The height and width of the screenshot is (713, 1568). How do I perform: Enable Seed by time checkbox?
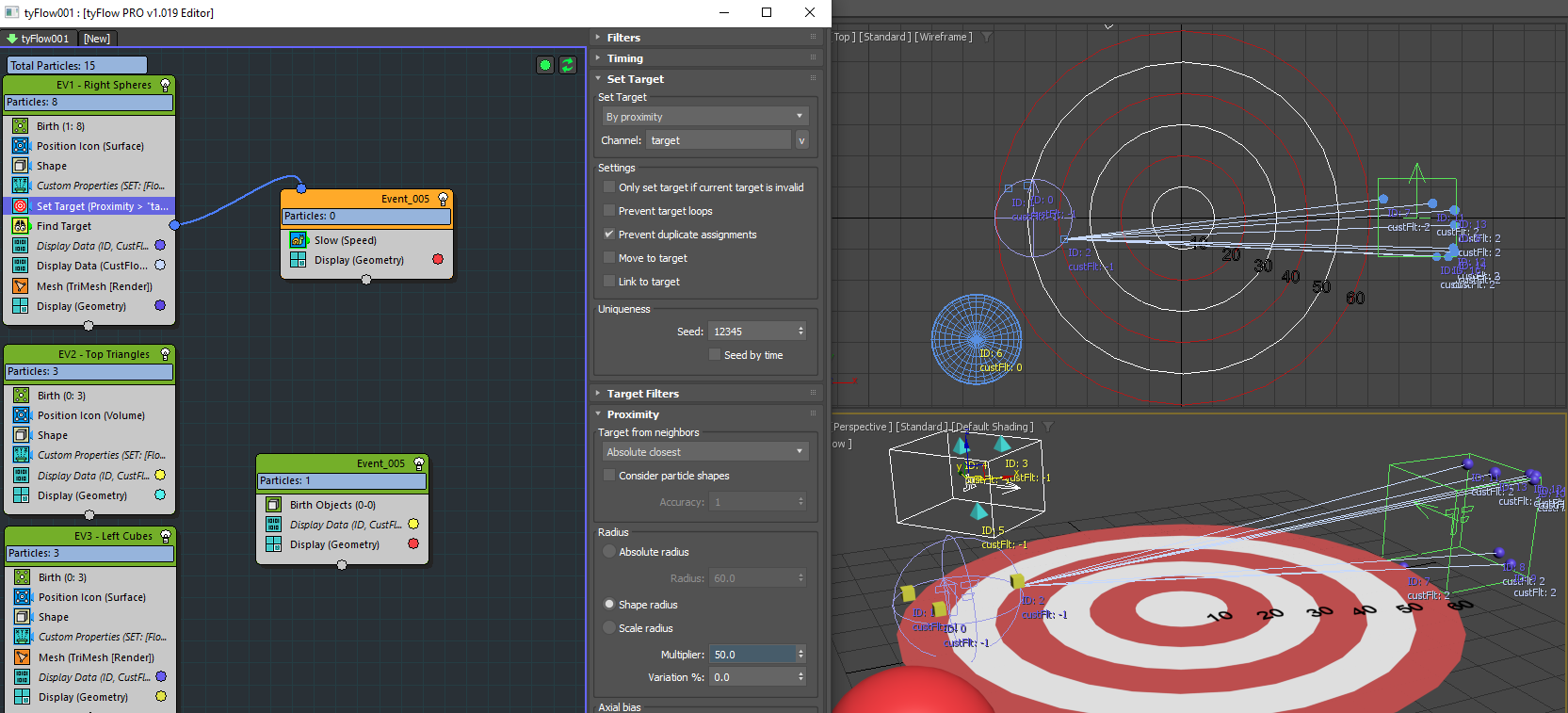(x=715, y=355)
